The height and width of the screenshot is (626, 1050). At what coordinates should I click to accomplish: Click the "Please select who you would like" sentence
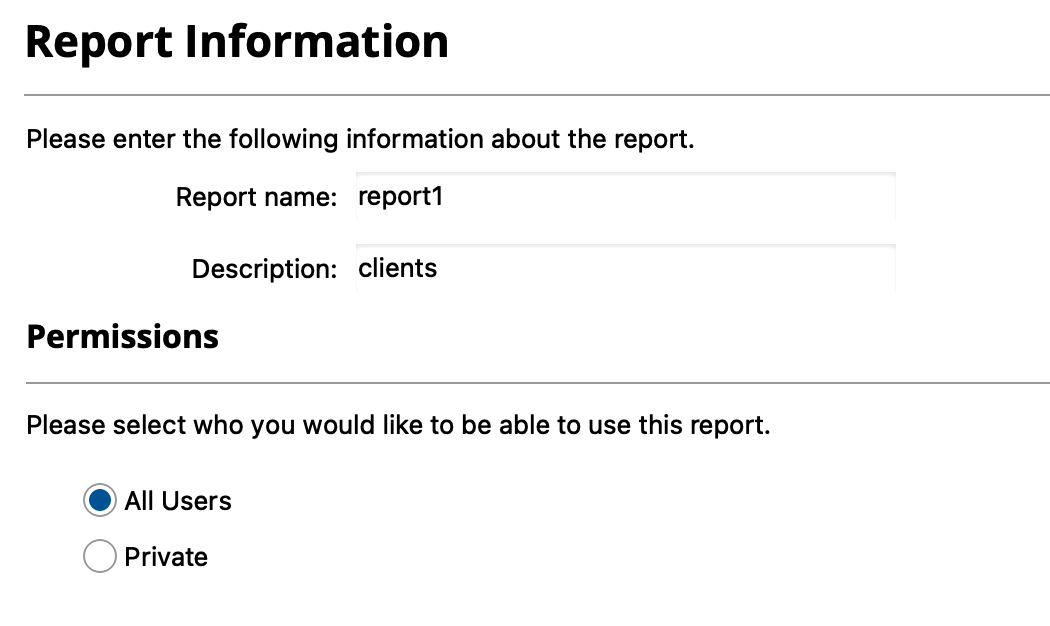coord(398,425)
